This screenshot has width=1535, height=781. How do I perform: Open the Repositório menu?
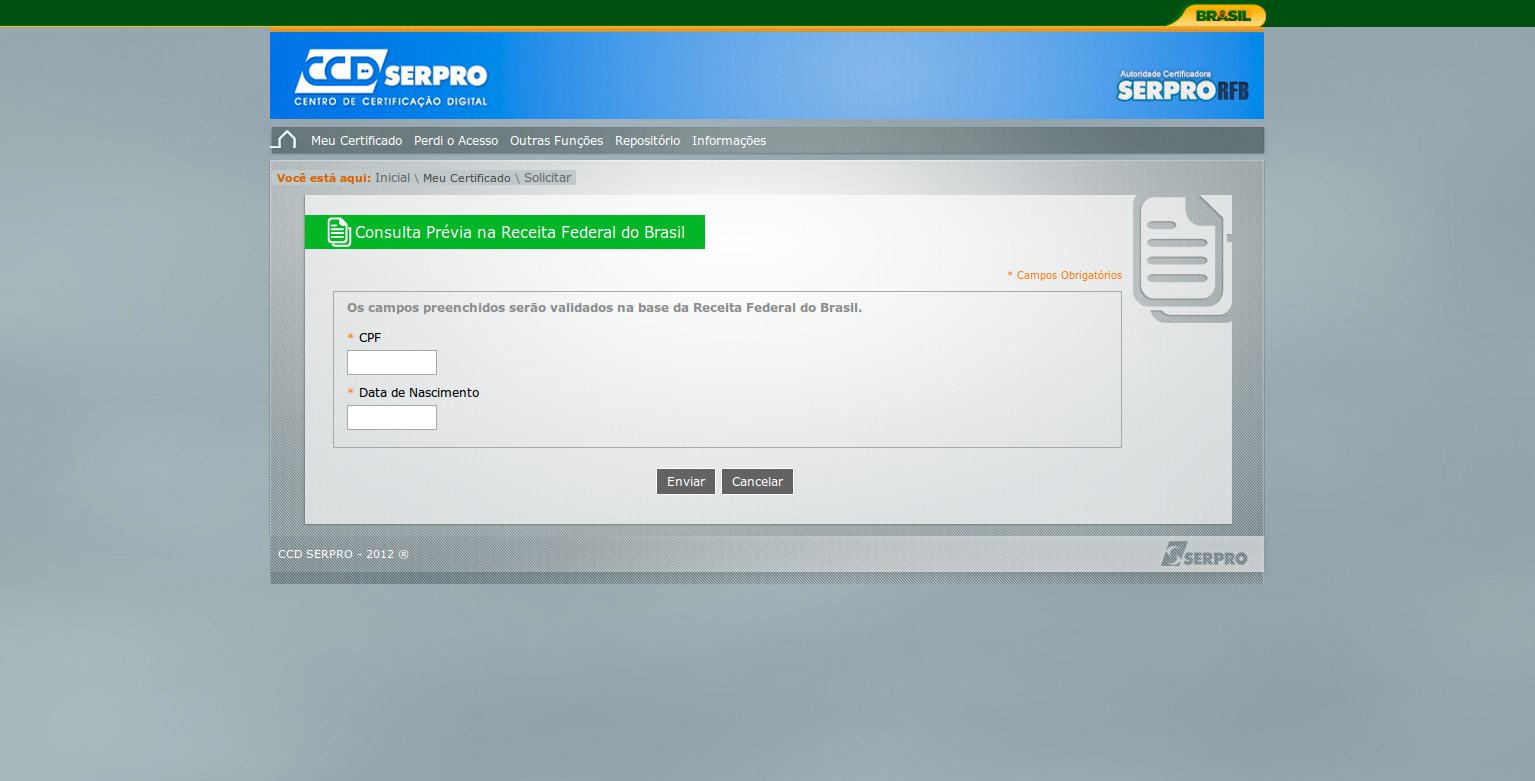[x=647, y=141]
